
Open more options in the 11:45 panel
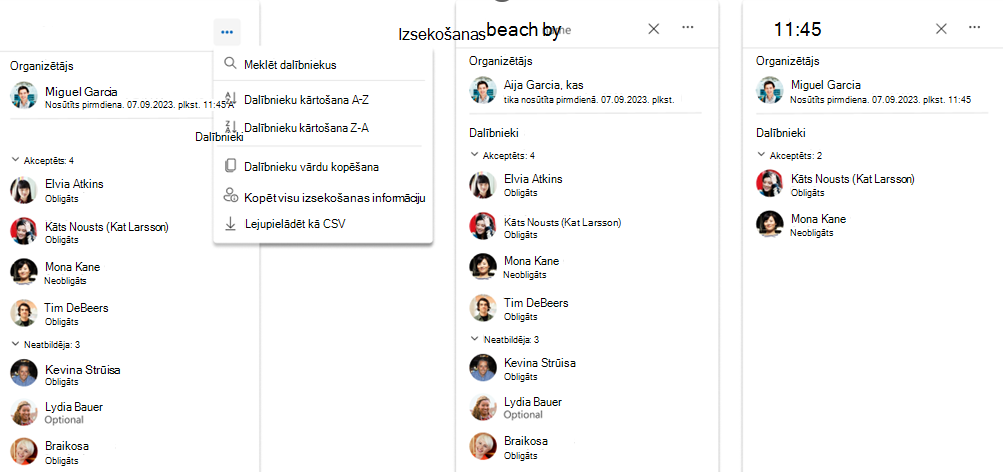[x=974, y=28]
